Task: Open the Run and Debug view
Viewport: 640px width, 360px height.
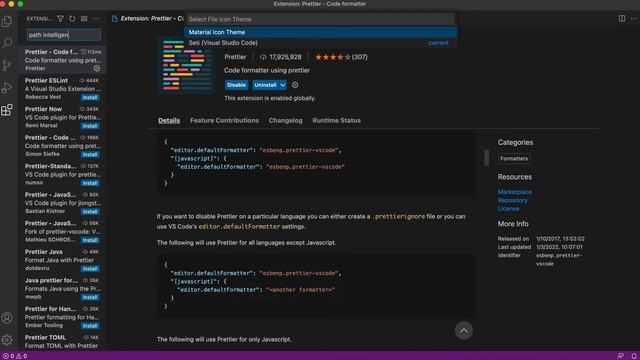Action: click(x=7, y=87)
